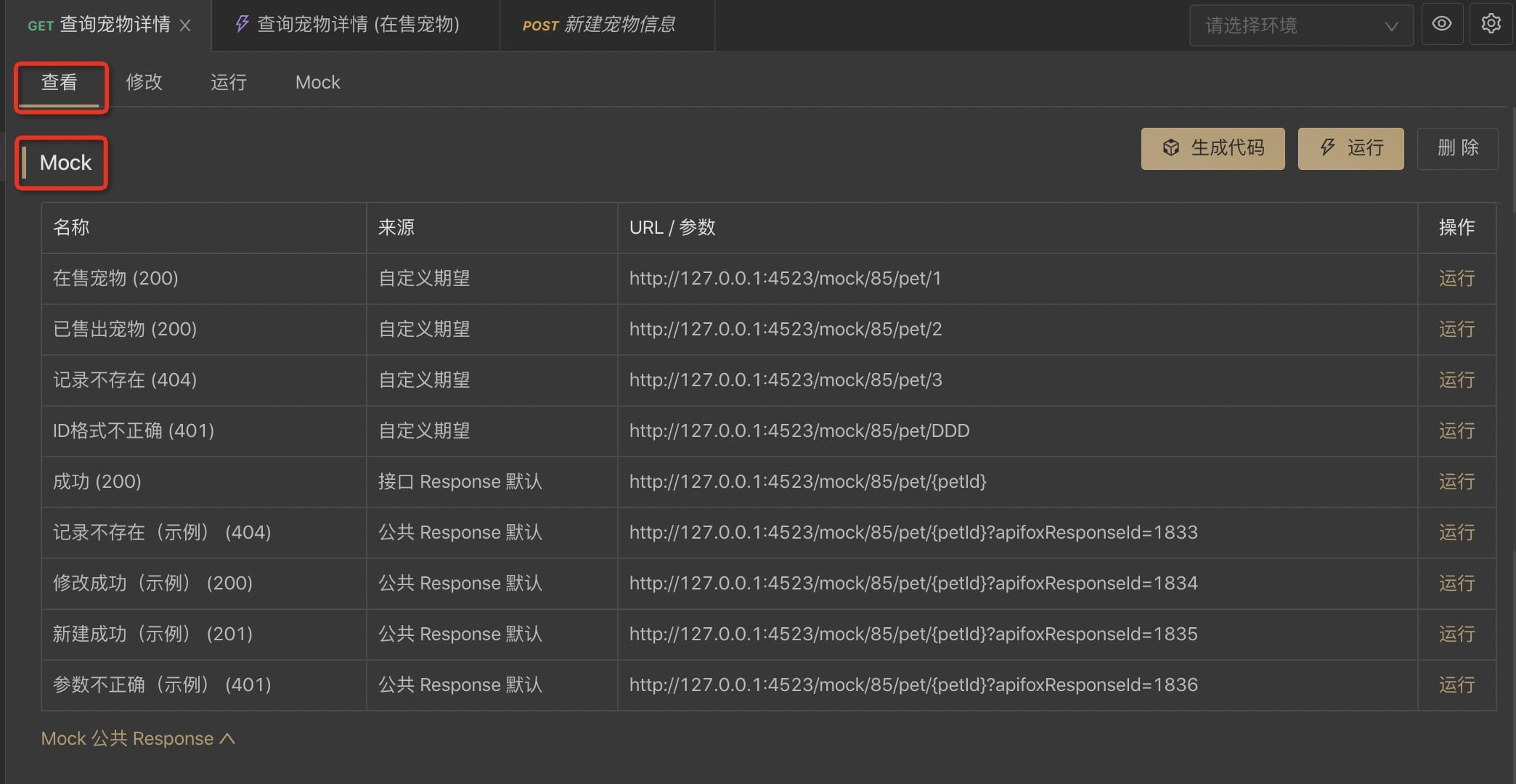This screenshot has height=784, width=1516.
Task: Run the 在售宠物 (200) mock
Action: 1456,278
